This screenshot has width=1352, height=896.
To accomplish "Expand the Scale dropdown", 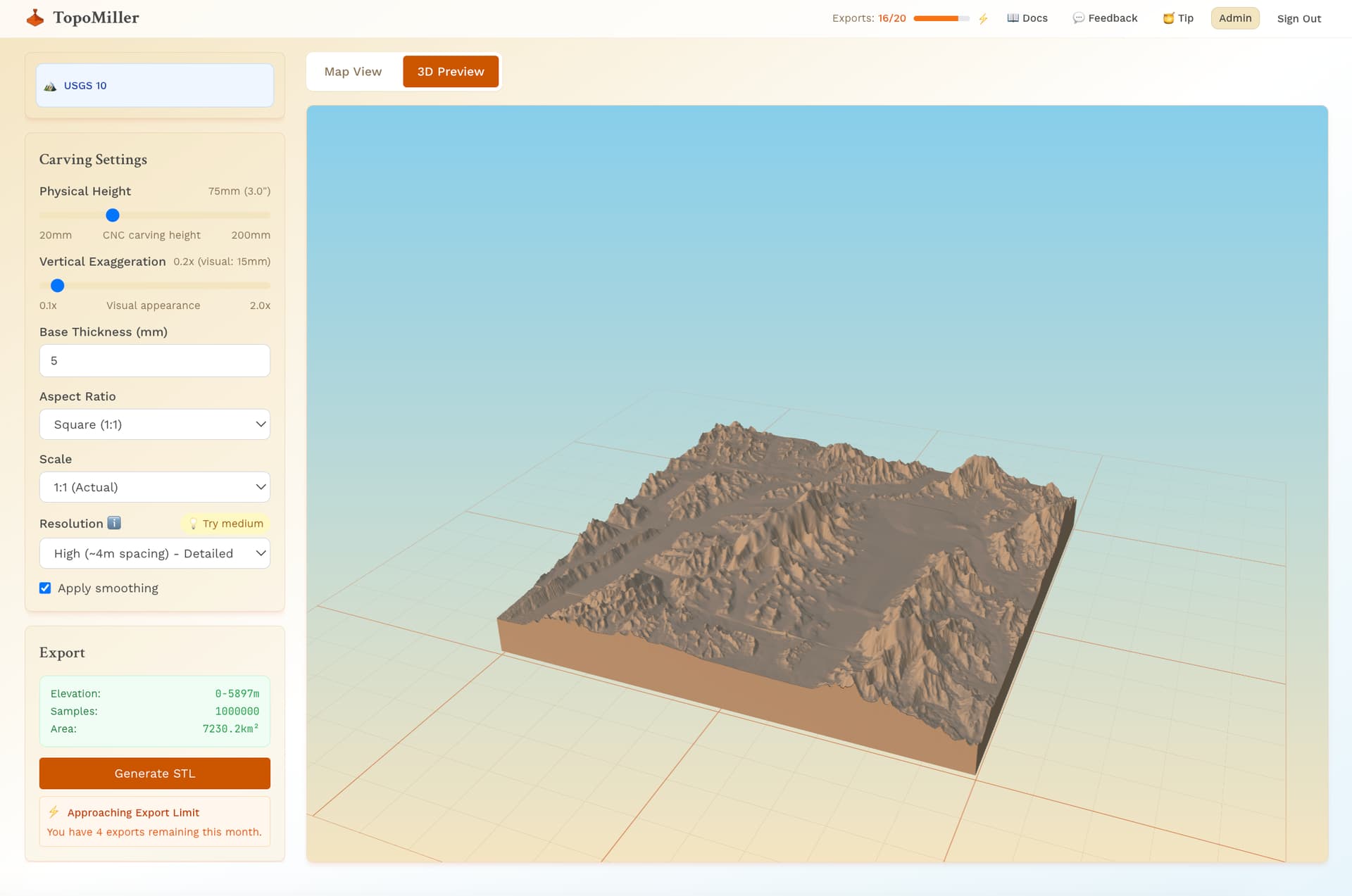I will pyautogui.click(x=155, y=487).
